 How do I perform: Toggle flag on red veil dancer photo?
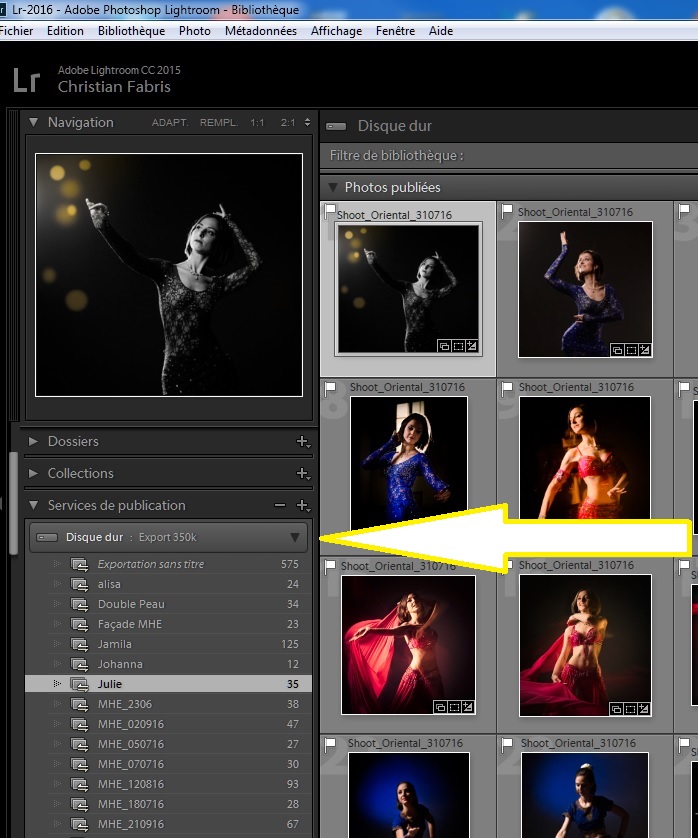328,566
